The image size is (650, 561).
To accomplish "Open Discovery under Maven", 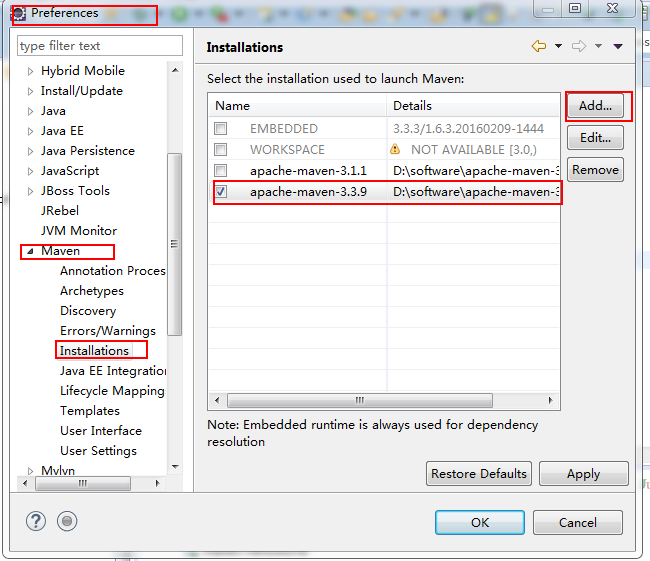I will coord(88,311).
